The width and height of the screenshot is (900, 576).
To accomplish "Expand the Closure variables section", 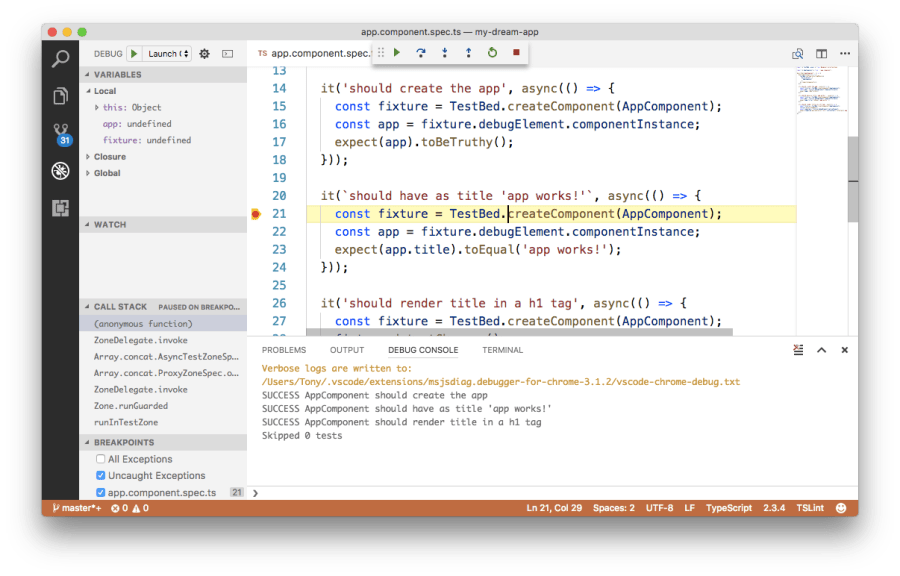I will click(109, 157).
